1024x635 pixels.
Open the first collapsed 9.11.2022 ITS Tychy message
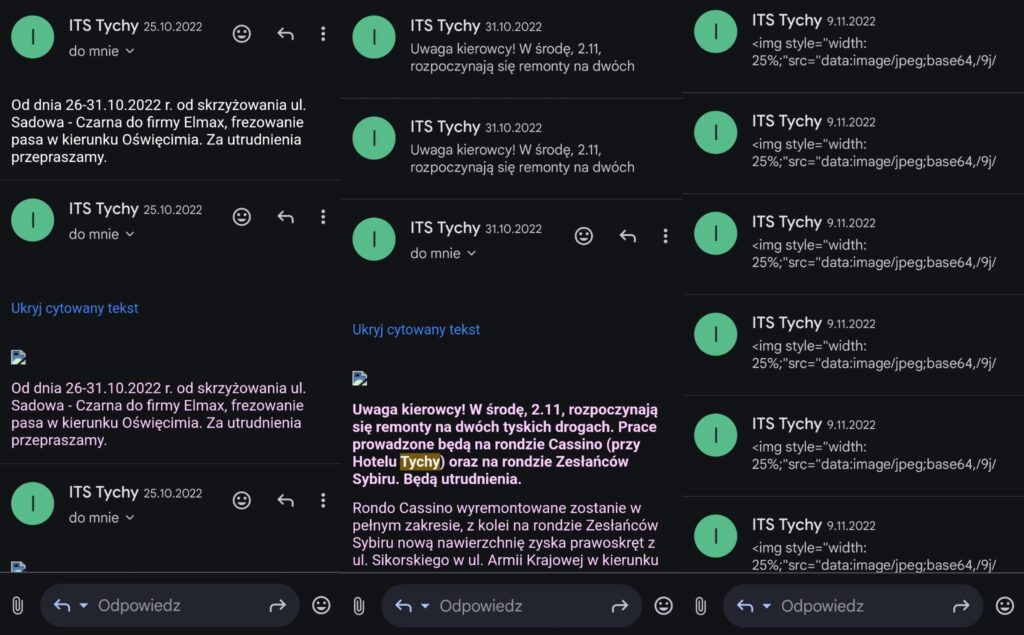853,43
